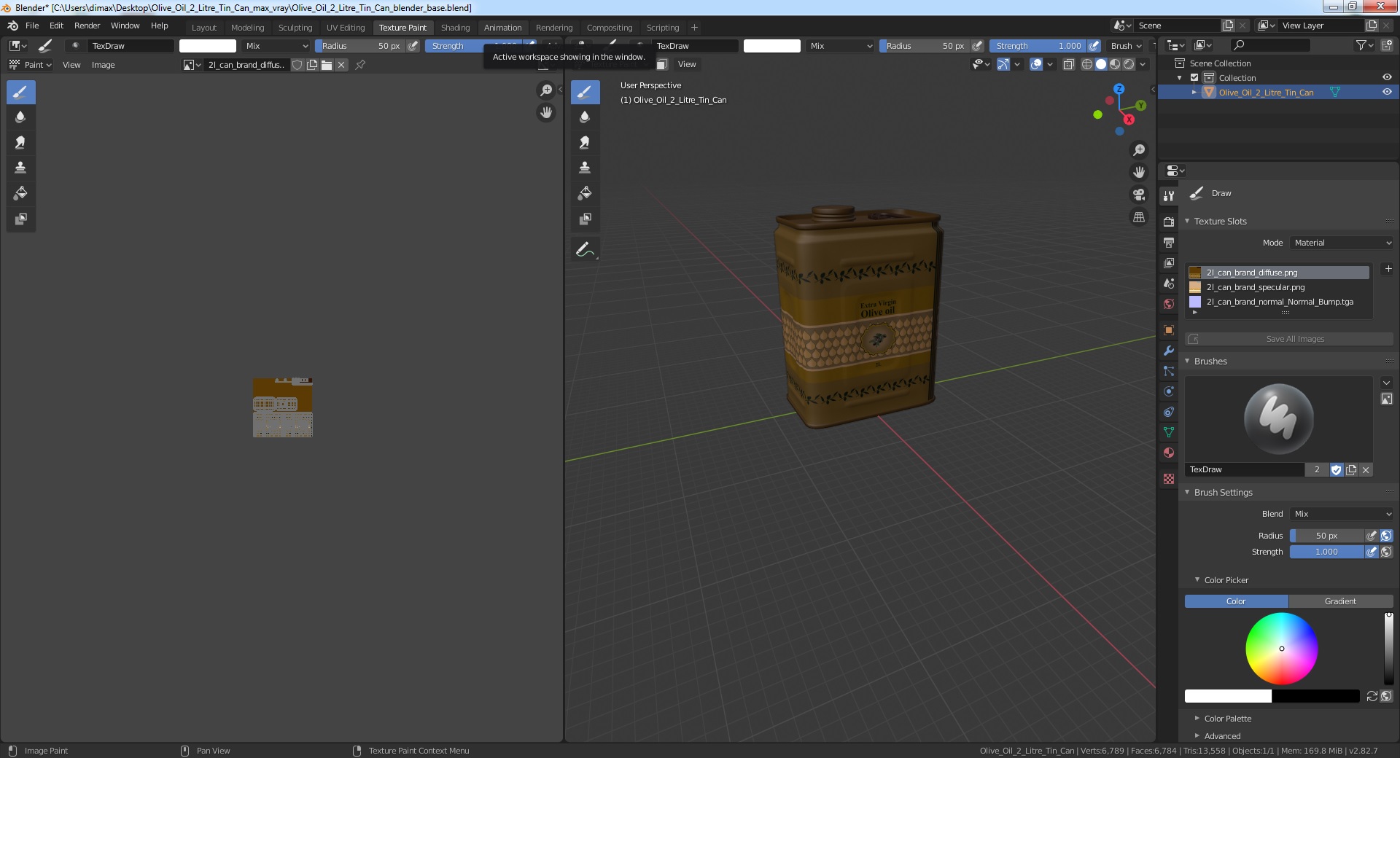This screenshot has width=1400, height=844.
Task: Switch perspective/orthographic grid icon in viewport
Action: point(1138,217)
